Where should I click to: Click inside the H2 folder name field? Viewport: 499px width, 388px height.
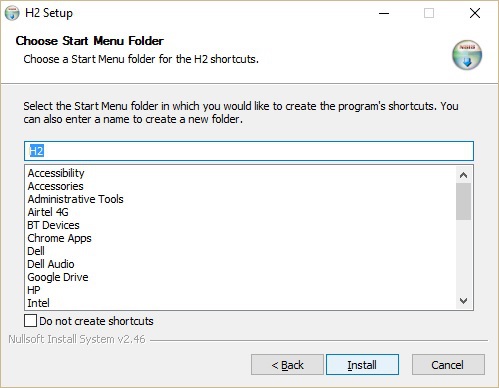pos(249,151)
